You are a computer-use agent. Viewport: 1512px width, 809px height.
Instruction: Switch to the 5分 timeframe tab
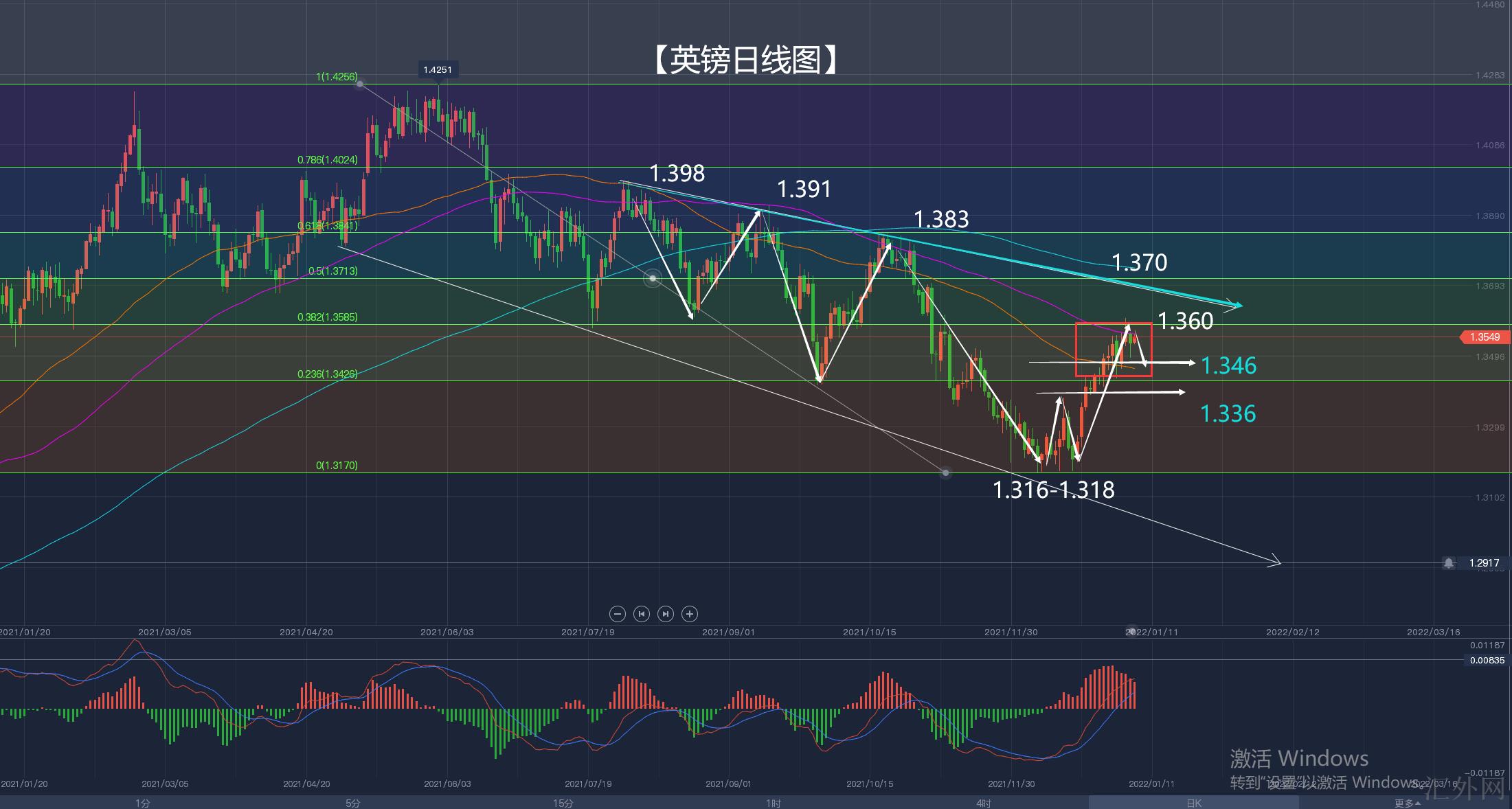pos(352,803)
